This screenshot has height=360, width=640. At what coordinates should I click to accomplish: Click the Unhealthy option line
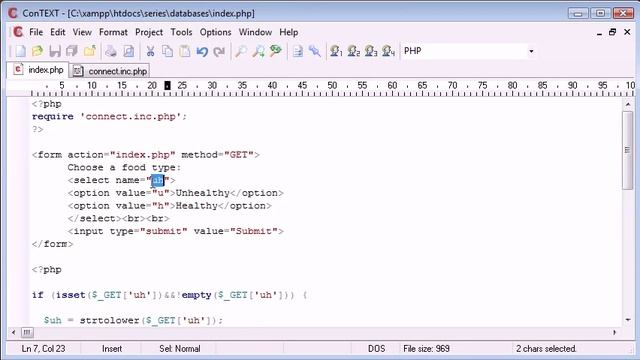click(x=176, y=193)
